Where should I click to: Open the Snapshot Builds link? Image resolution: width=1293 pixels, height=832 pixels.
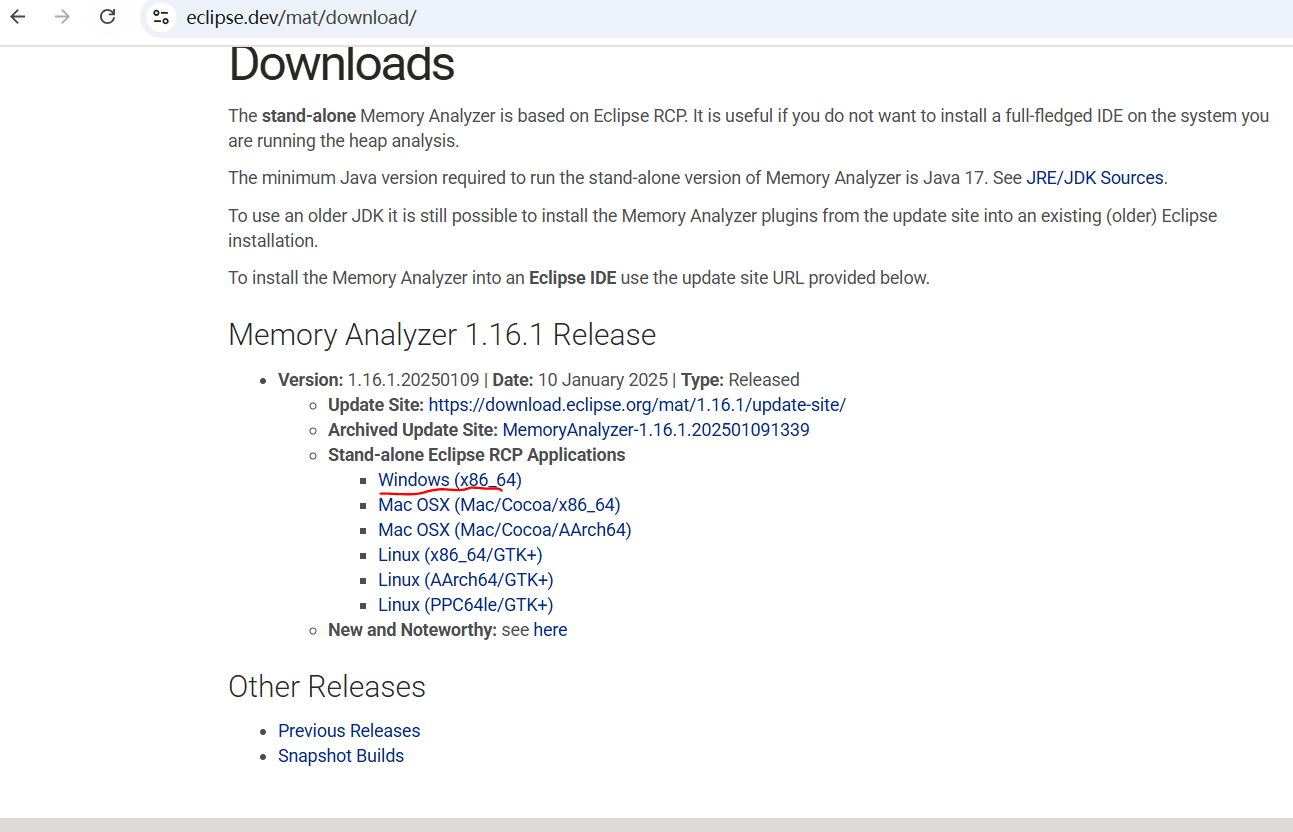(x=341, y=756)
